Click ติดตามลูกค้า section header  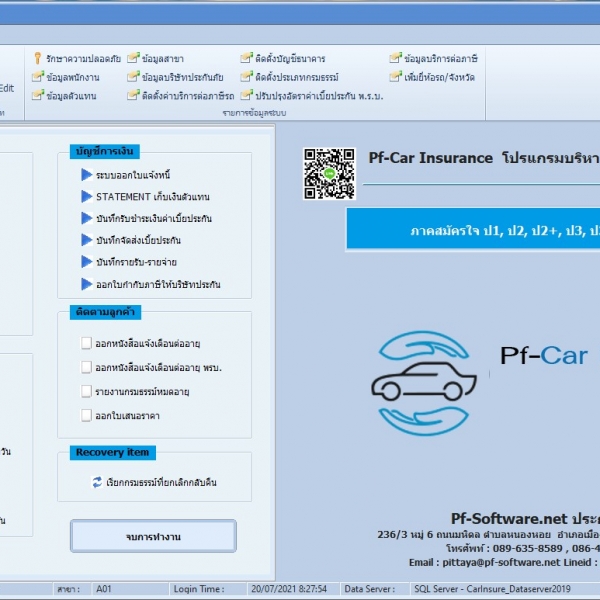click(x=105, y=312)
